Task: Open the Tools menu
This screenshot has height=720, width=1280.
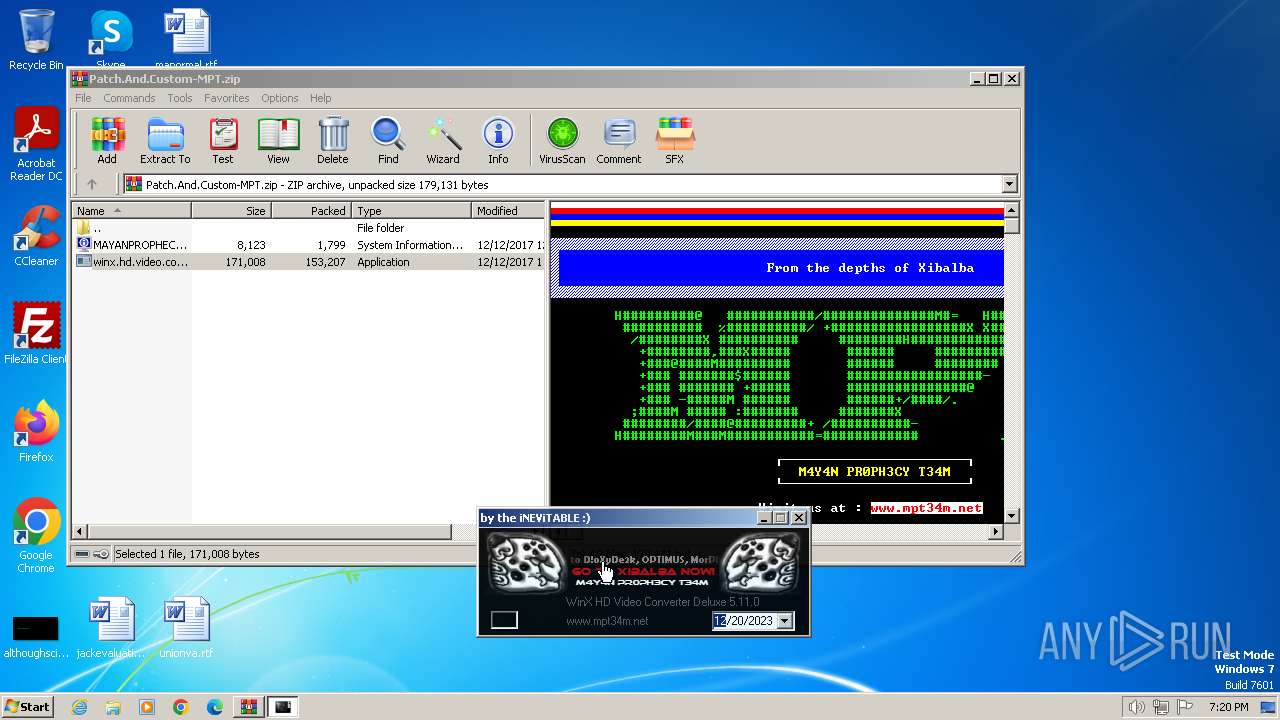Action: (x=180, y=98)
